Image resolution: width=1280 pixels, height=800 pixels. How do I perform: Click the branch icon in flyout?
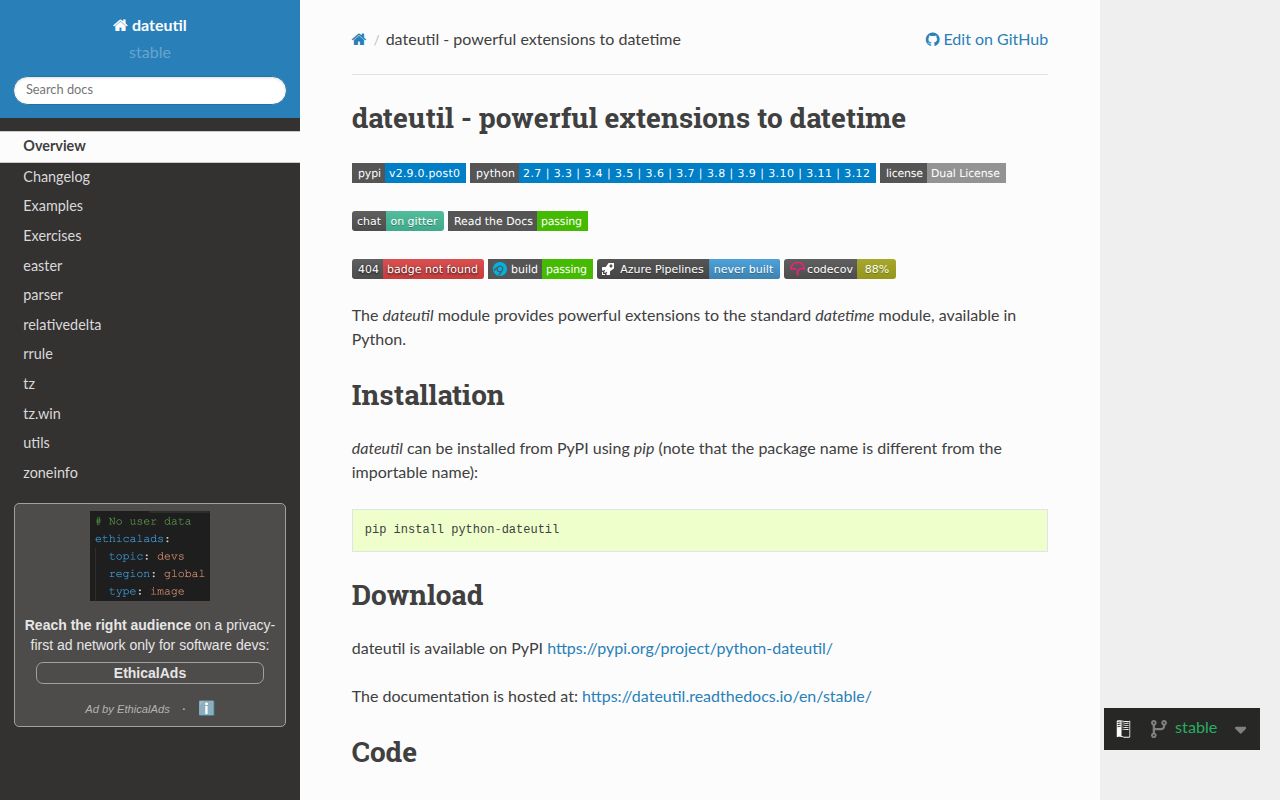(1159, 729)
